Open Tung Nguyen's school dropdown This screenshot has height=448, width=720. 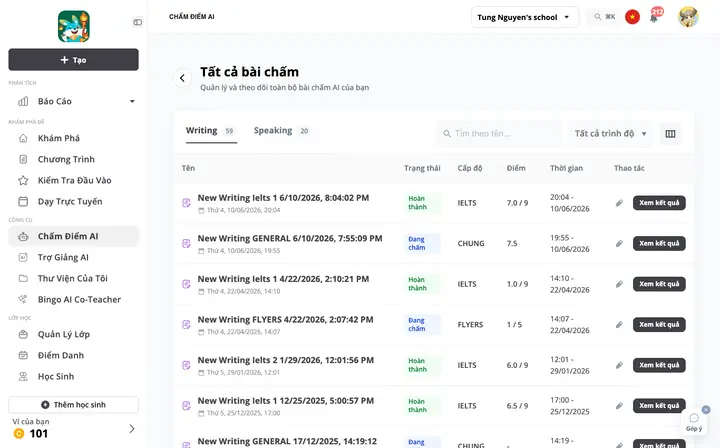pyautogui.click(x=525, y=17)
